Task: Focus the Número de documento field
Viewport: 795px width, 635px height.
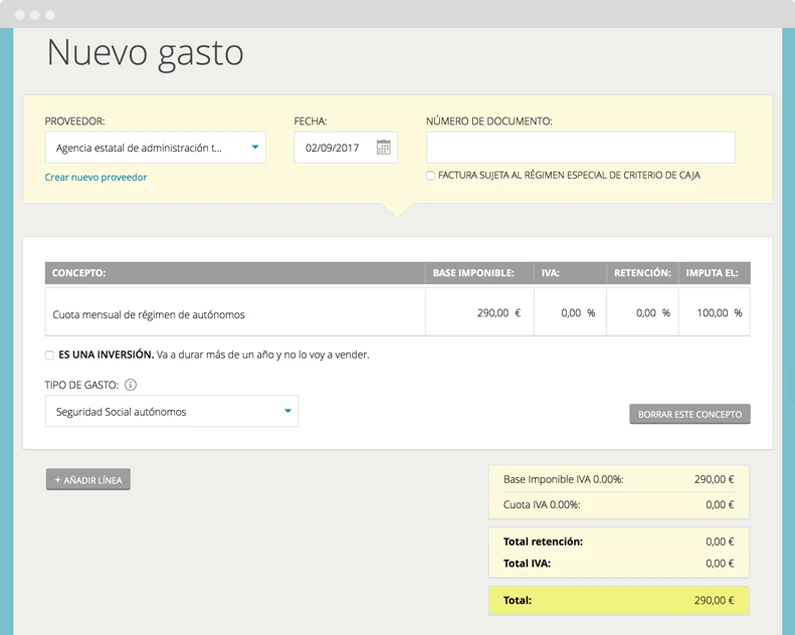Action: (581, 148)
